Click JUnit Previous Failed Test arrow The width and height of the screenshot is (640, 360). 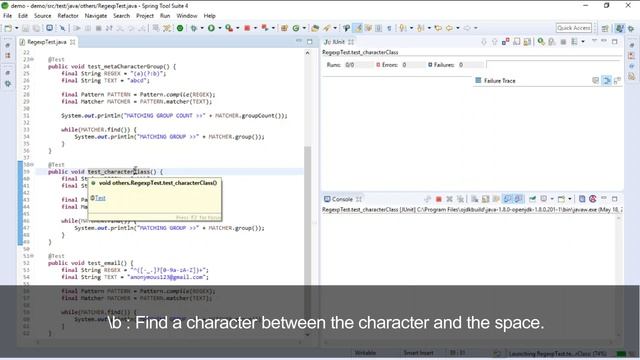(x=494, y=42)
